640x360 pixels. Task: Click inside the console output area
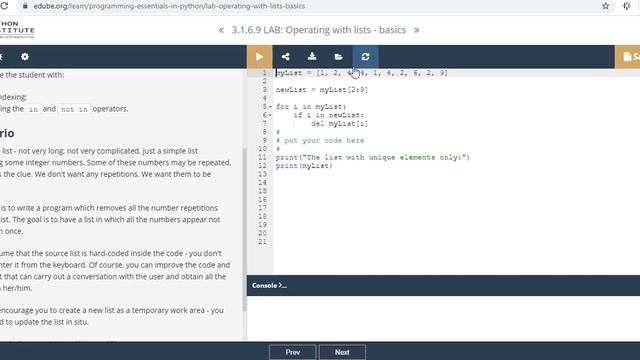pos(443,318)
